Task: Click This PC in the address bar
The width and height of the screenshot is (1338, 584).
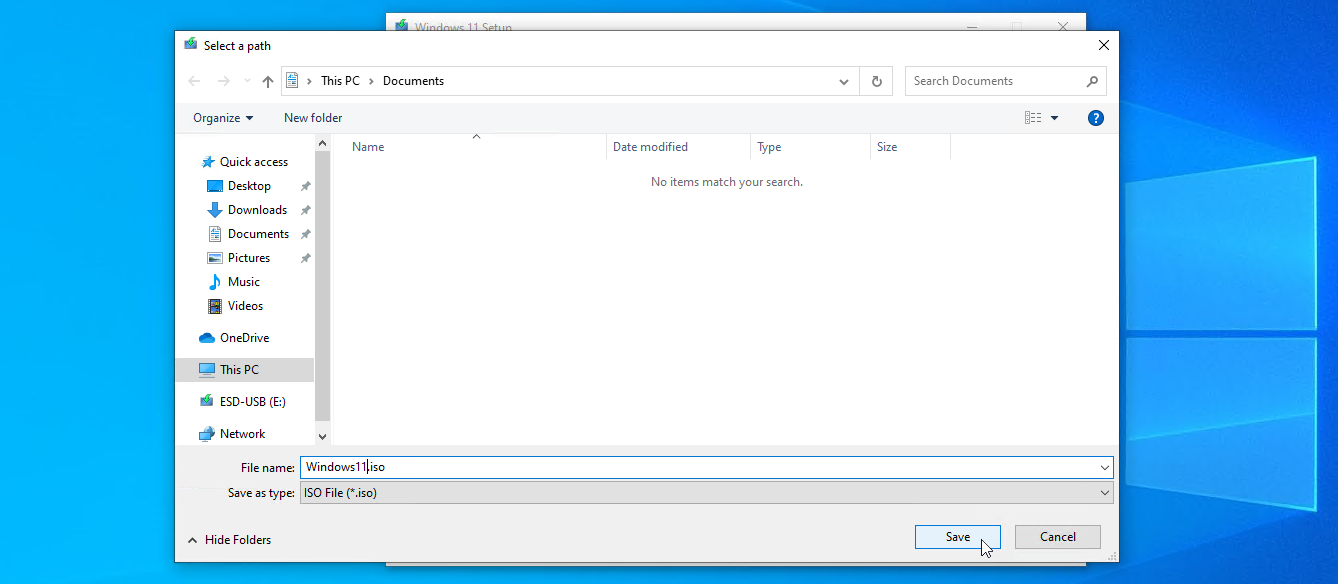Action: [x=340, y=81]
